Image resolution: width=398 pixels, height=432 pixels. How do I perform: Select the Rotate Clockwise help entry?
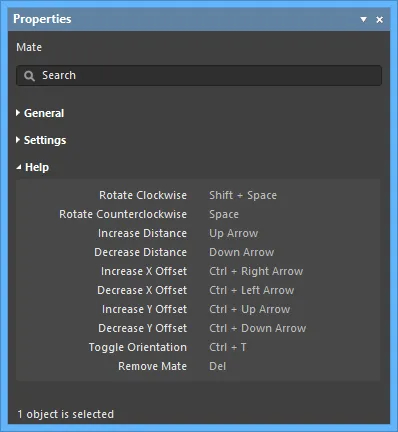(x=143, y=195)
